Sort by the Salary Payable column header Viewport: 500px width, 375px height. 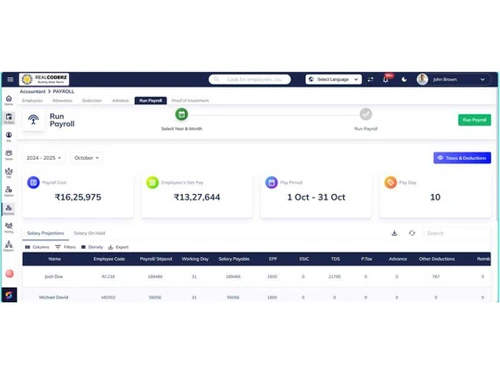(234, 259)
